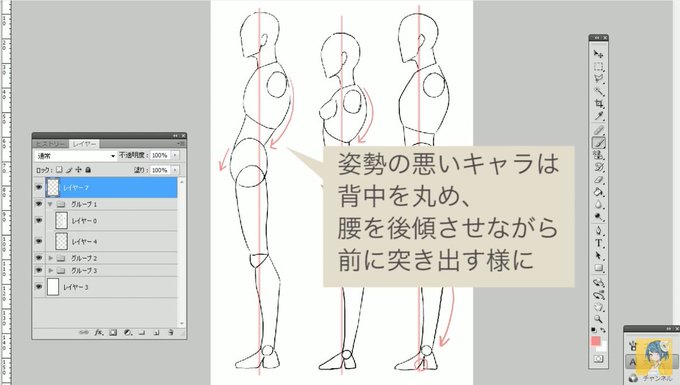Open the 塗り fill slider arrow
The image size is (680, 385).
[175, 170]
